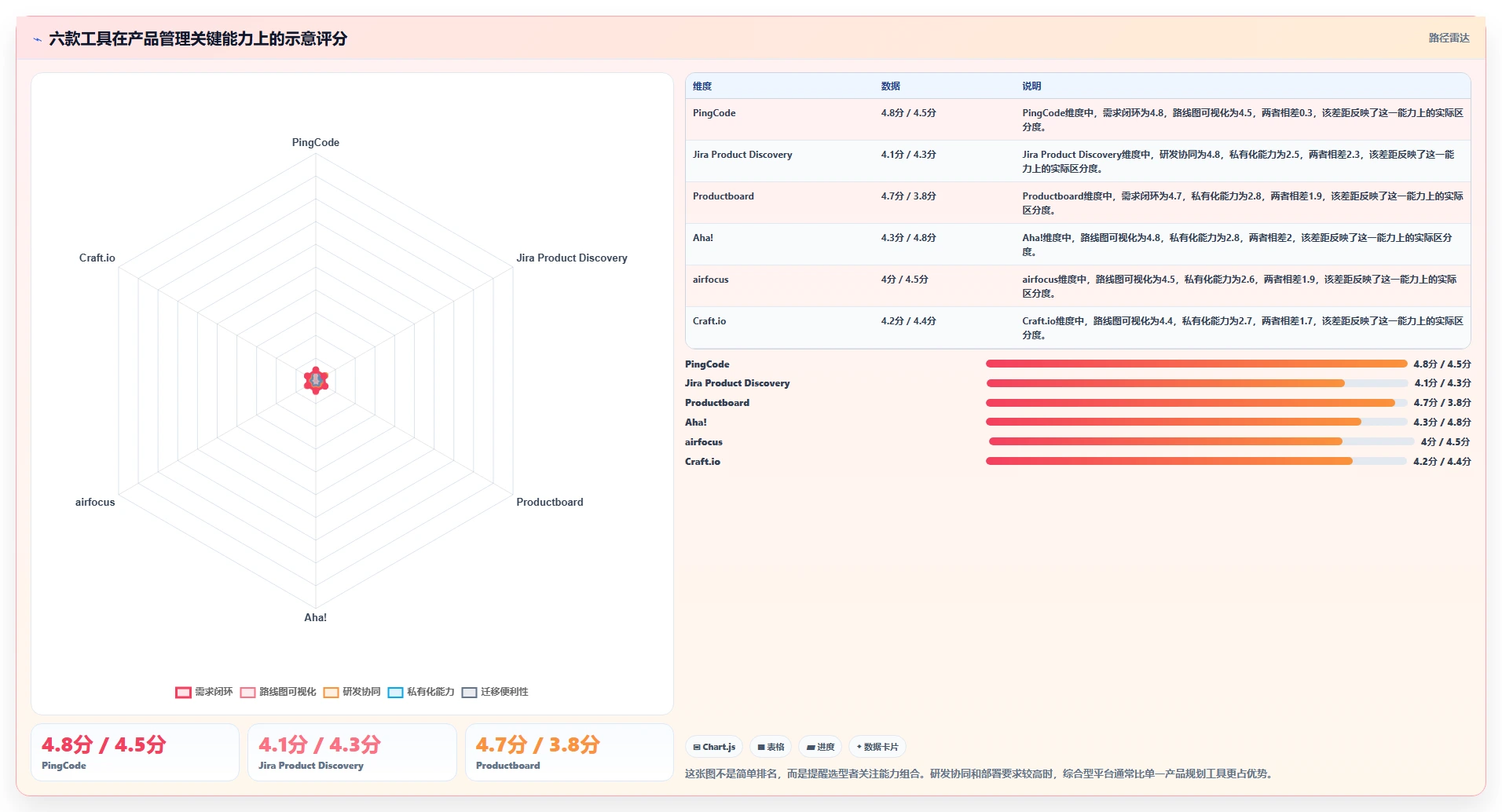This screenshot has height=812, width=1502.
Task: Click the 4.7分 / 3.8分 table cell
Action: point(909,196)
